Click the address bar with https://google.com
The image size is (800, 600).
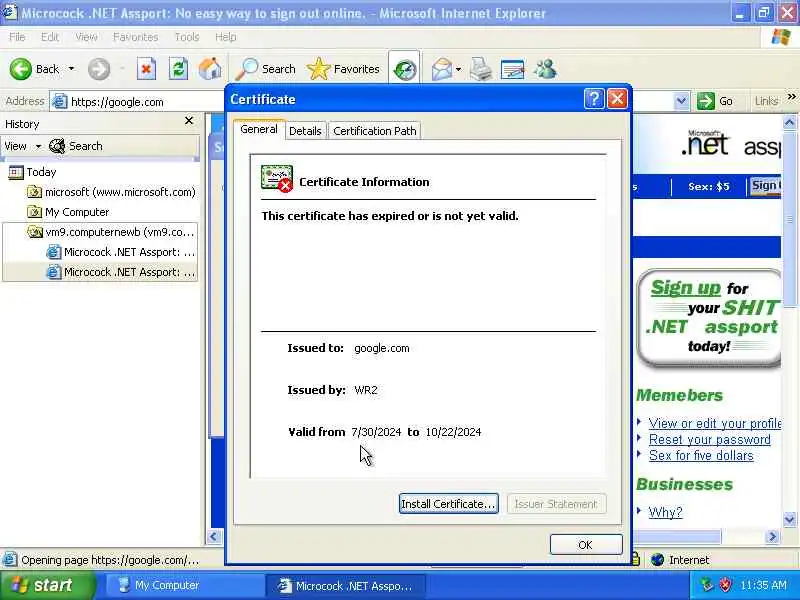[x=138, y=102]
